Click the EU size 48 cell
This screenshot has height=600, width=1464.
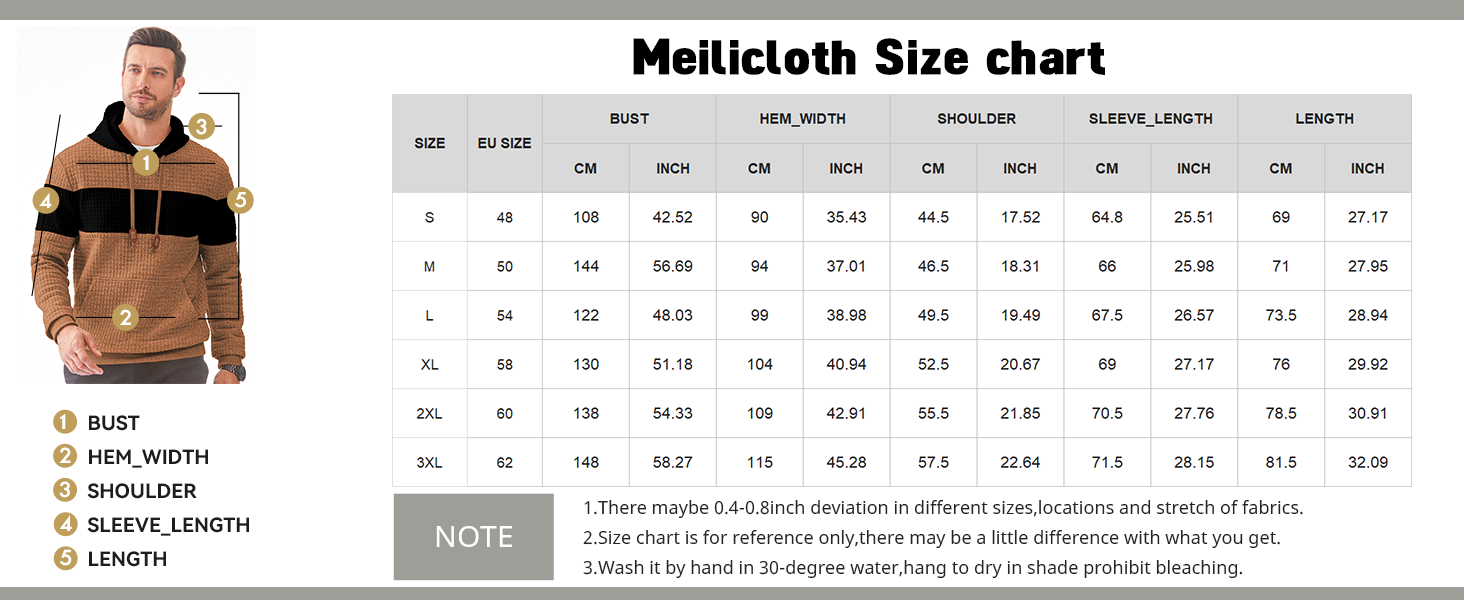tap(504, 218)
